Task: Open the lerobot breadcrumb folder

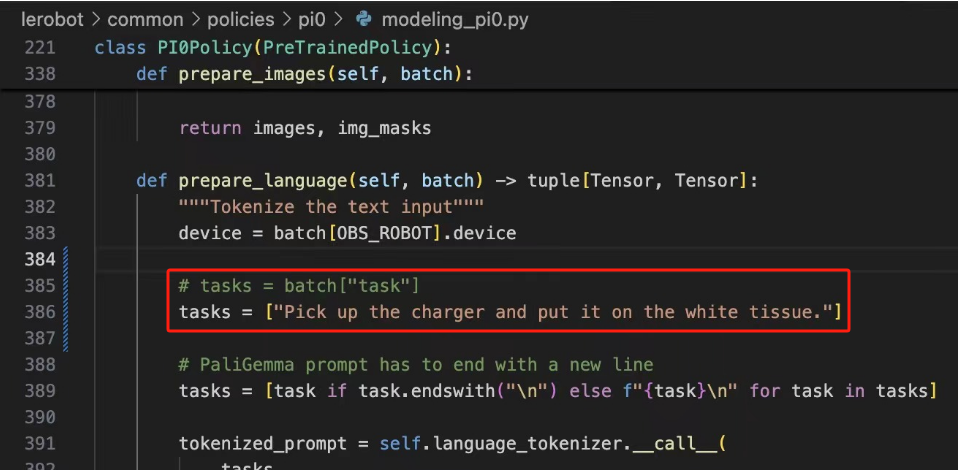Action: pyautogui.click(x=52, y=20)
